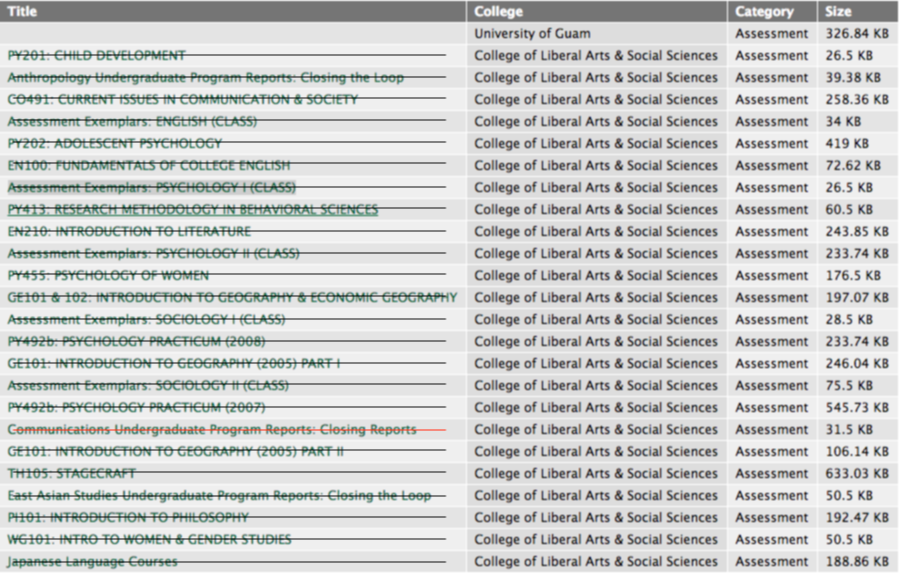This screenshot has width=900, height=573.
Task: Open the PY202: ADOLESCENT PSYCHOLOGY link
Action: click(115, 144)
